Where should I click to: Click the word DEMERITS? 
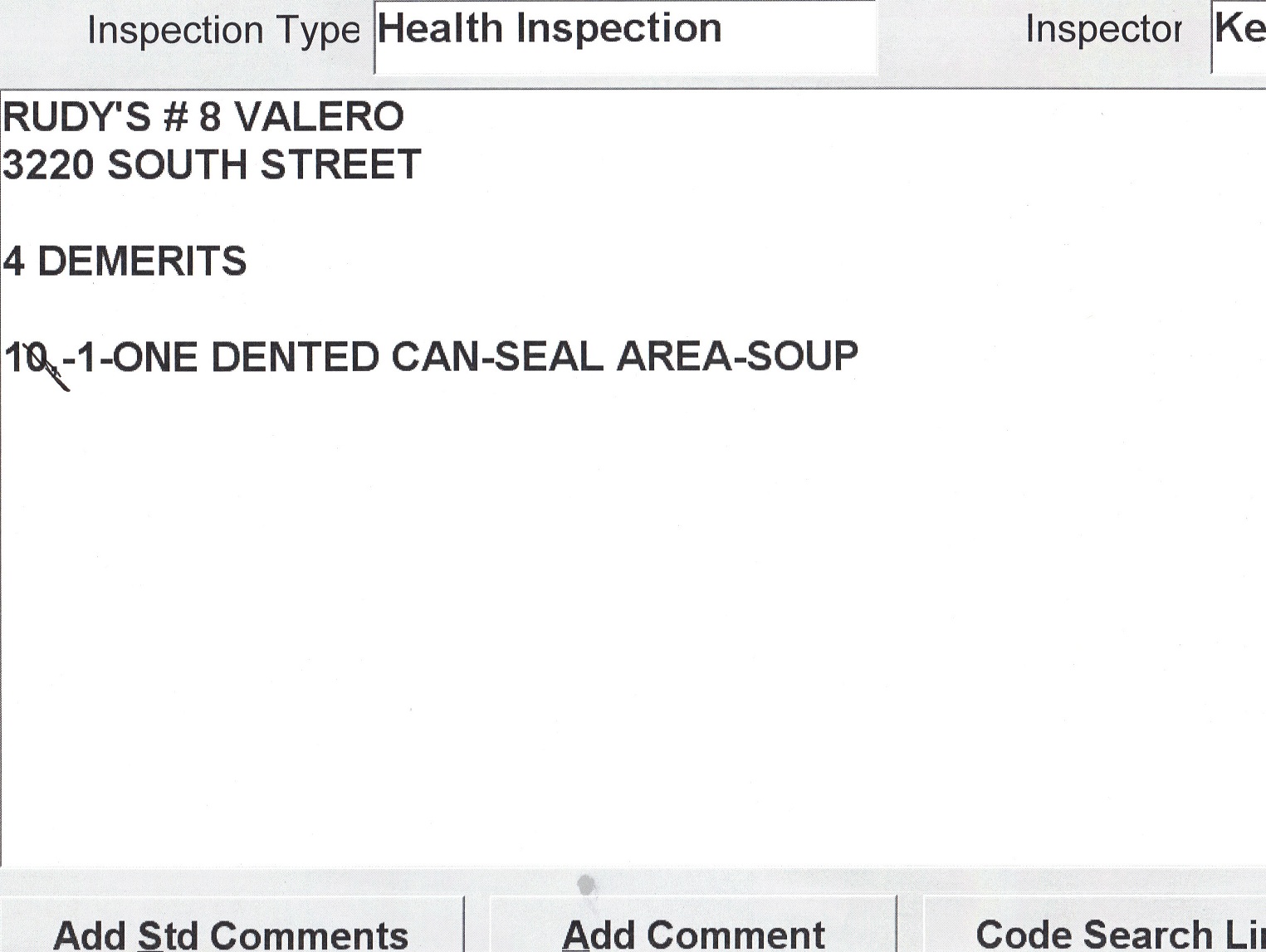point(142,261)
